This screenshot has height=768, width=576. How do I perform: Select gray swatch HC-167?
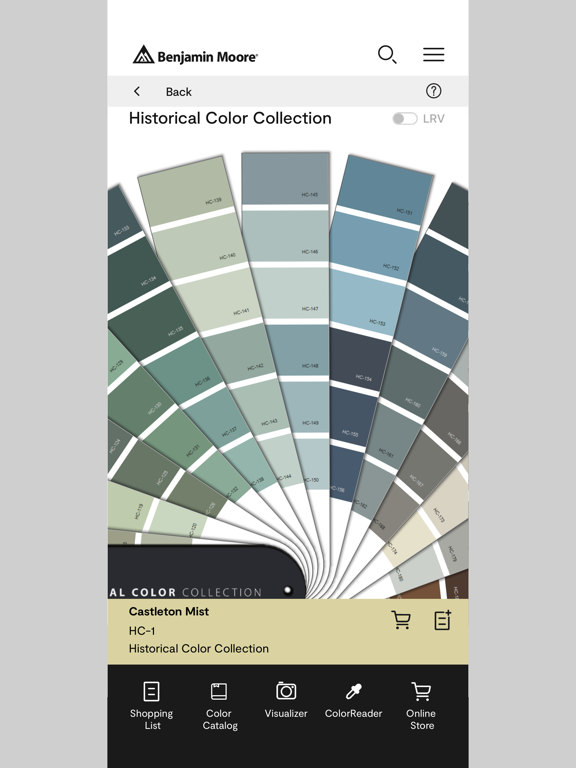click(x=426, y=465)
